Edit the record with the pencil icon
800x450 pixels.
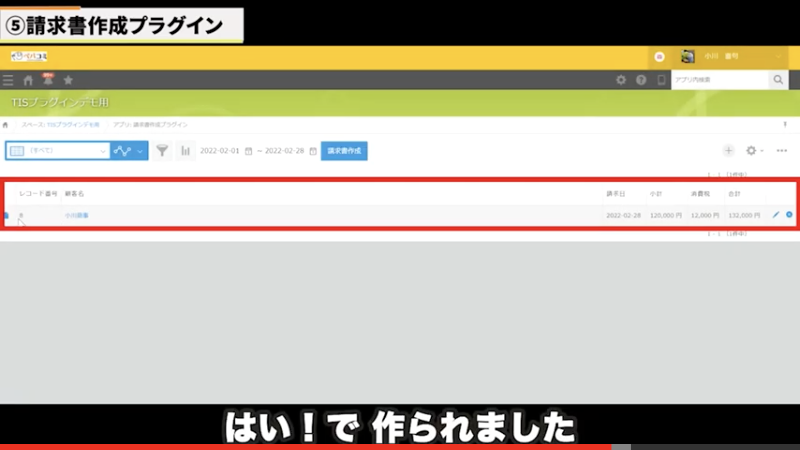[776, 215]
